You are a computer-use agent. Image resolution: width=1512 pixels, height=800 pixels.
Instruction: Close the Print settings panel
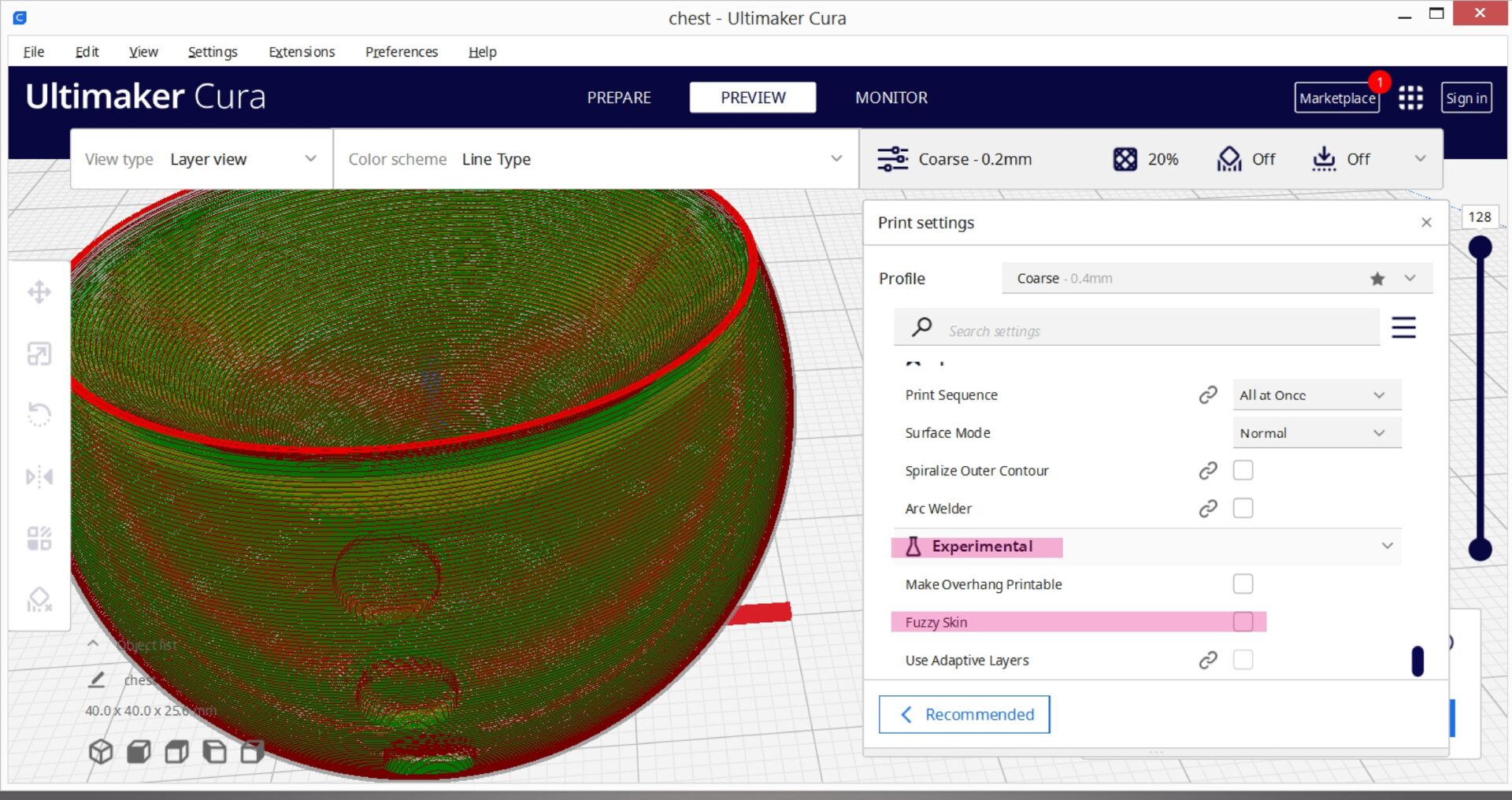[1426, 223]
